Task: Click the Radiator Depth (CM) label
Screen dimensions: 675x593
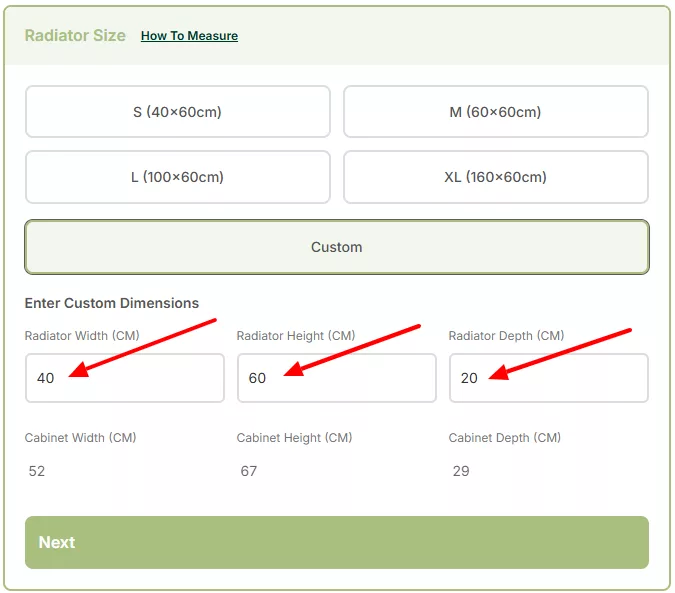Action: [507, 336]
